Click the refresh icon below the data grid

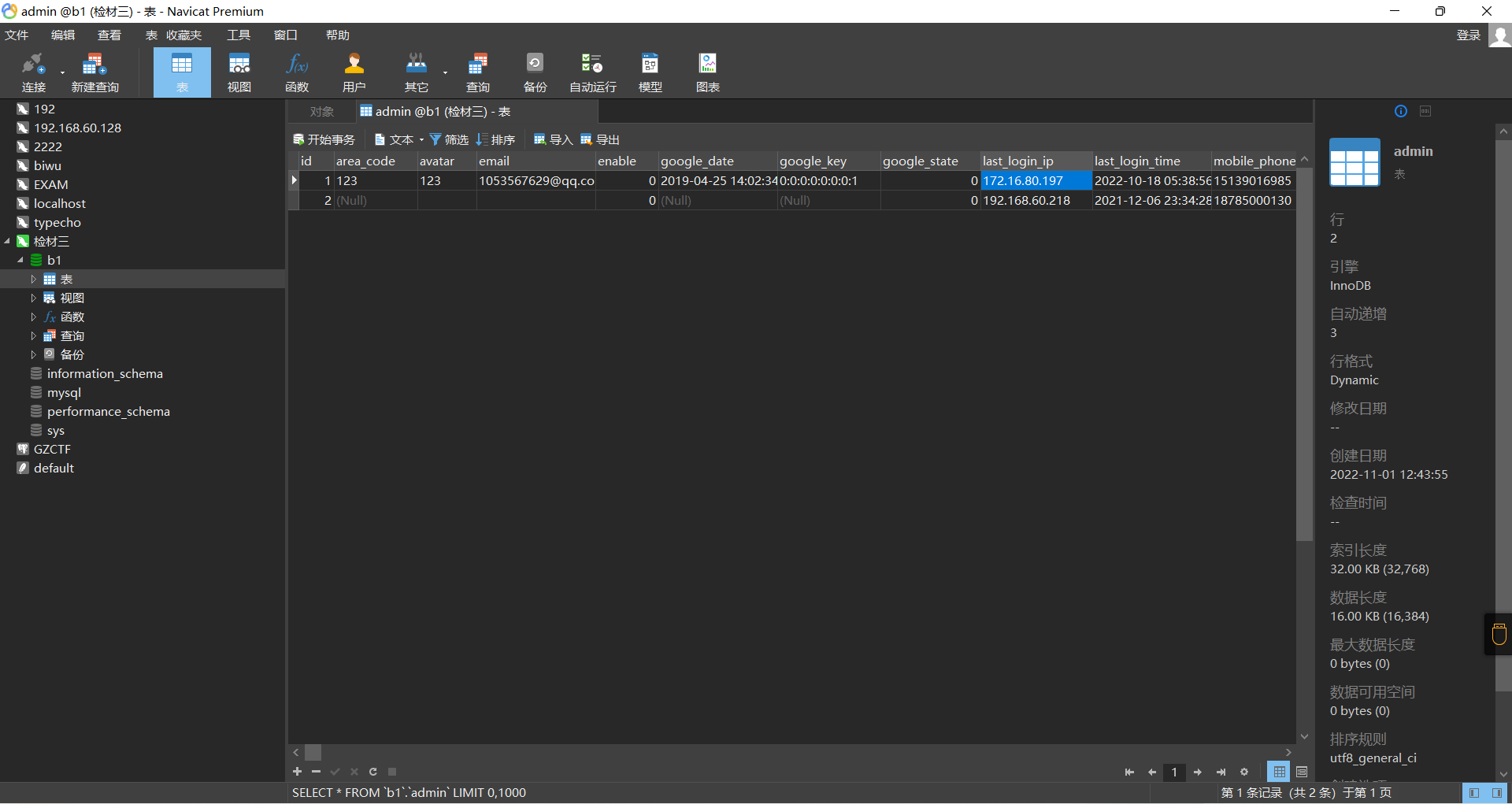tap(373, 772)
